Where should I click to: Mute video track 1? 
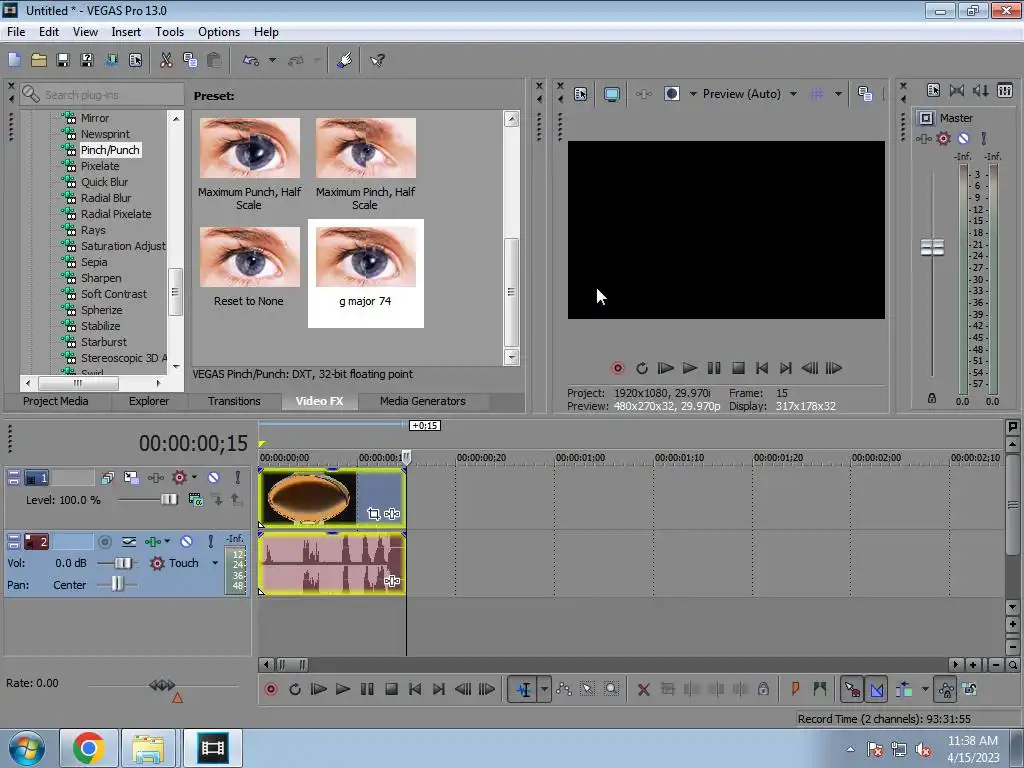(214, 477)
